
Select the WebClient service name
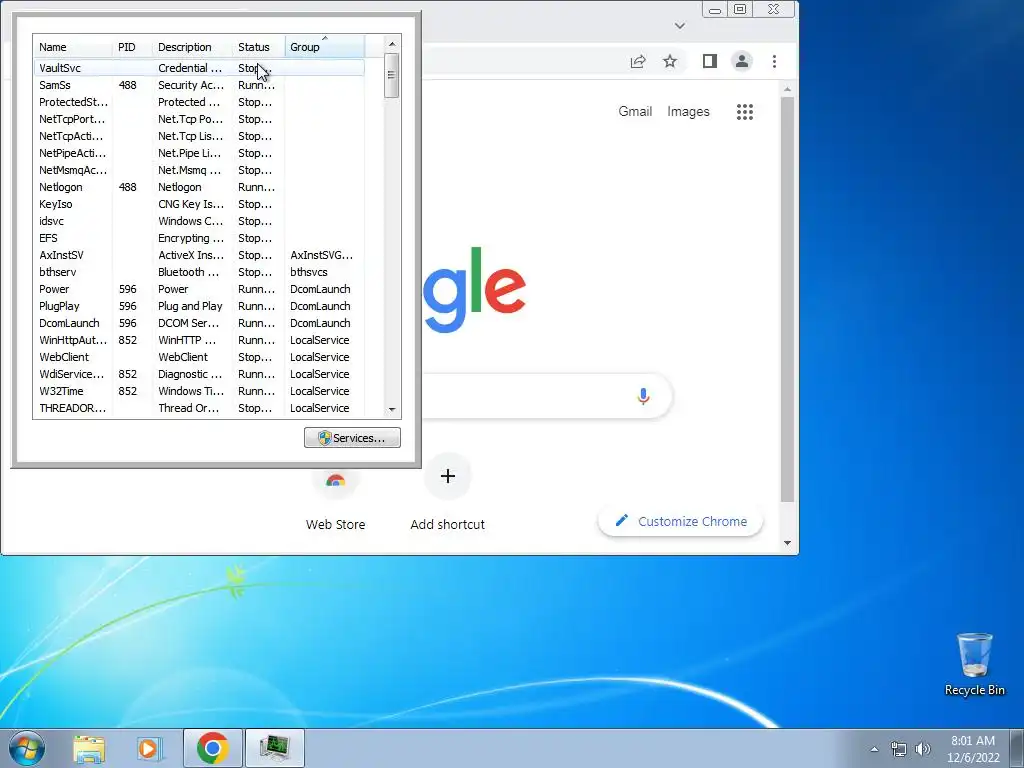point(64,357)
